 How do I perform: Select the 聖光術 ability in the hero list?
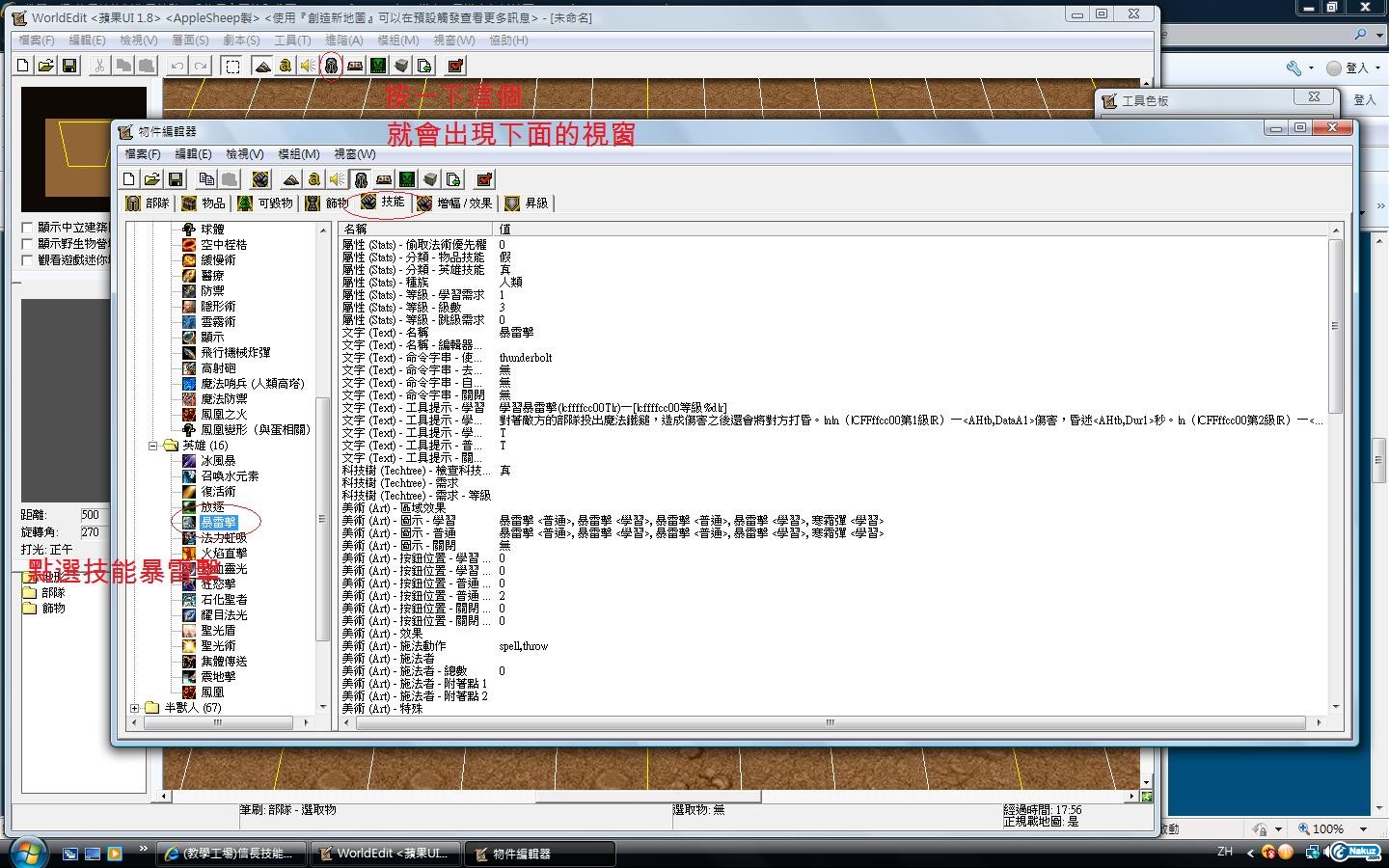click(x=218, y=646)
